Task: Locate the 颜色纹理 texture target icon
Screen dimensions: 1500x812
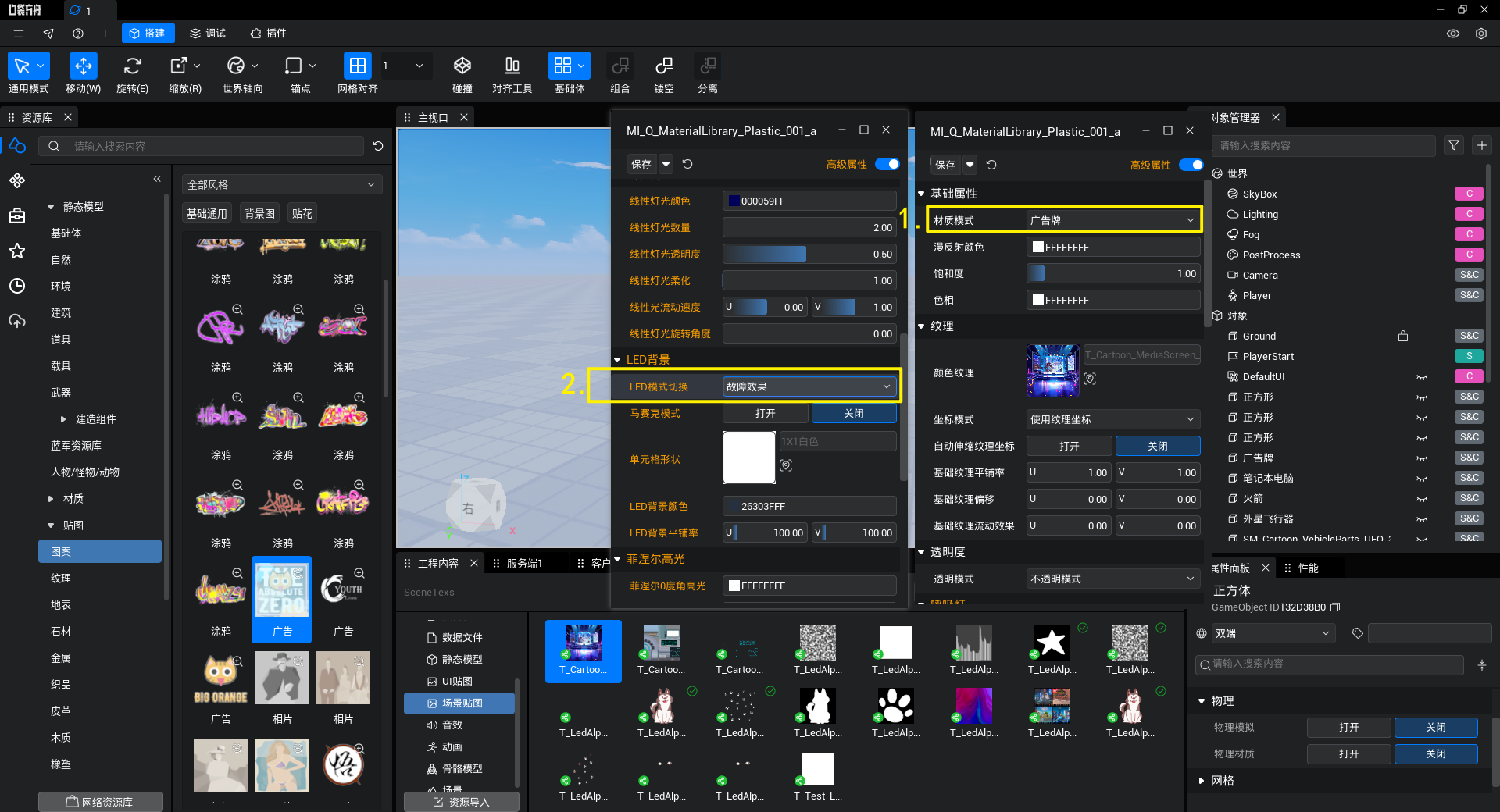Action: click(1090, 379)
